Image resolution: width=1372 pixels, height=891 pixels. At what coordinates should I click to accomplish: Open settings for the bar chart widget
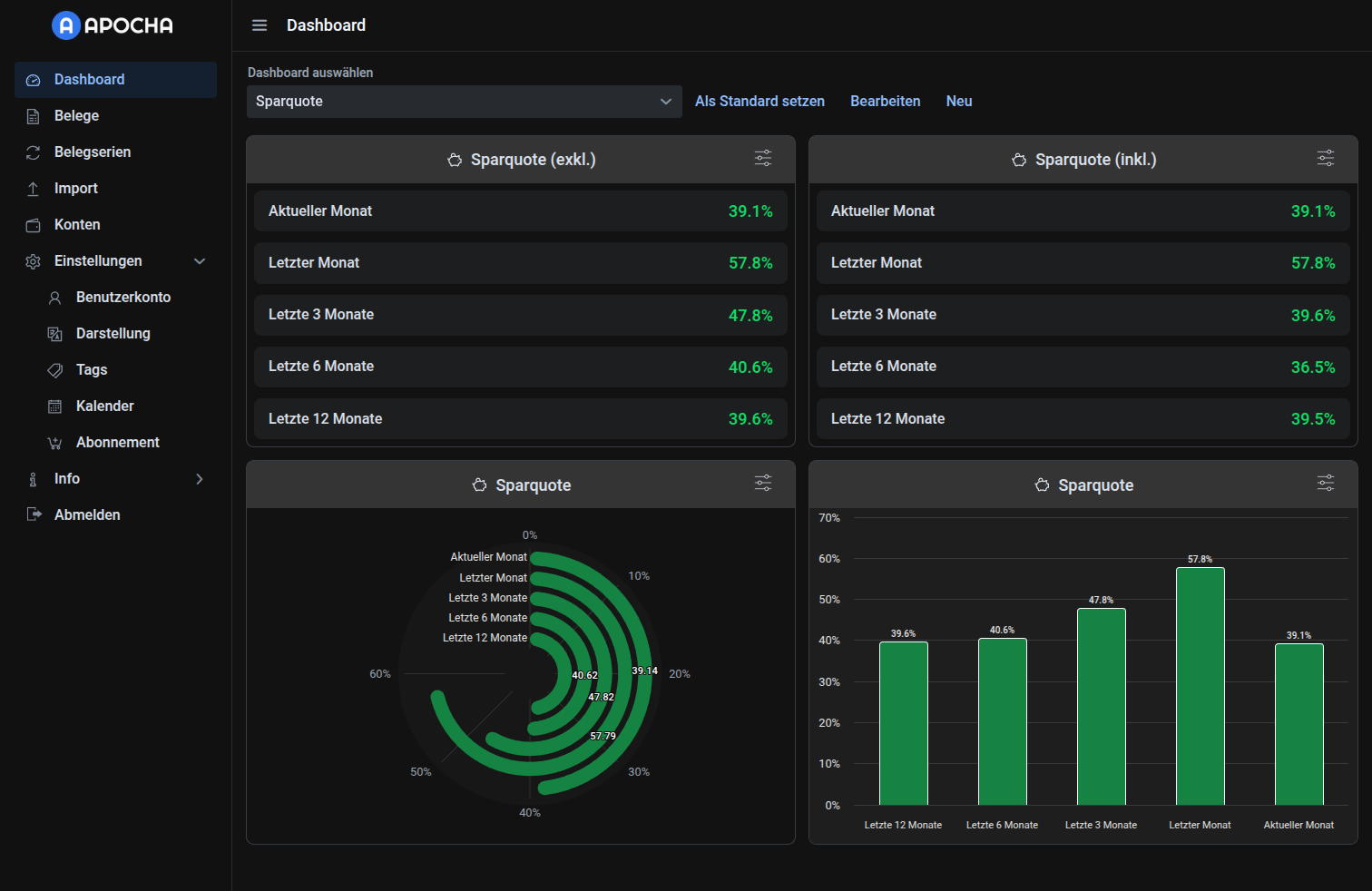pyautogui.click(x=1325, y=484)
